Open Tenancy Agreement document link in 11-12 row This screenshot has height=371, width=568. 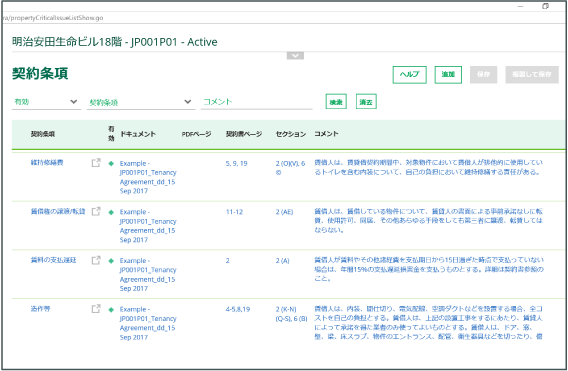[148, 225]
